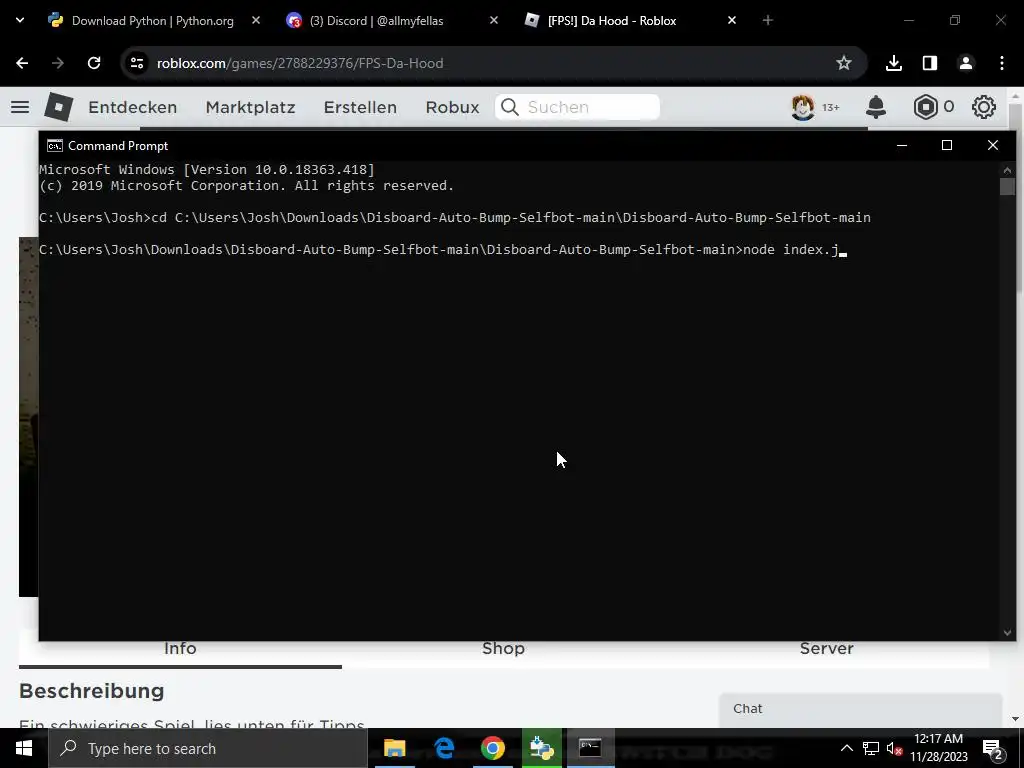Bookmark this page with star icon

tap(844, 63)
